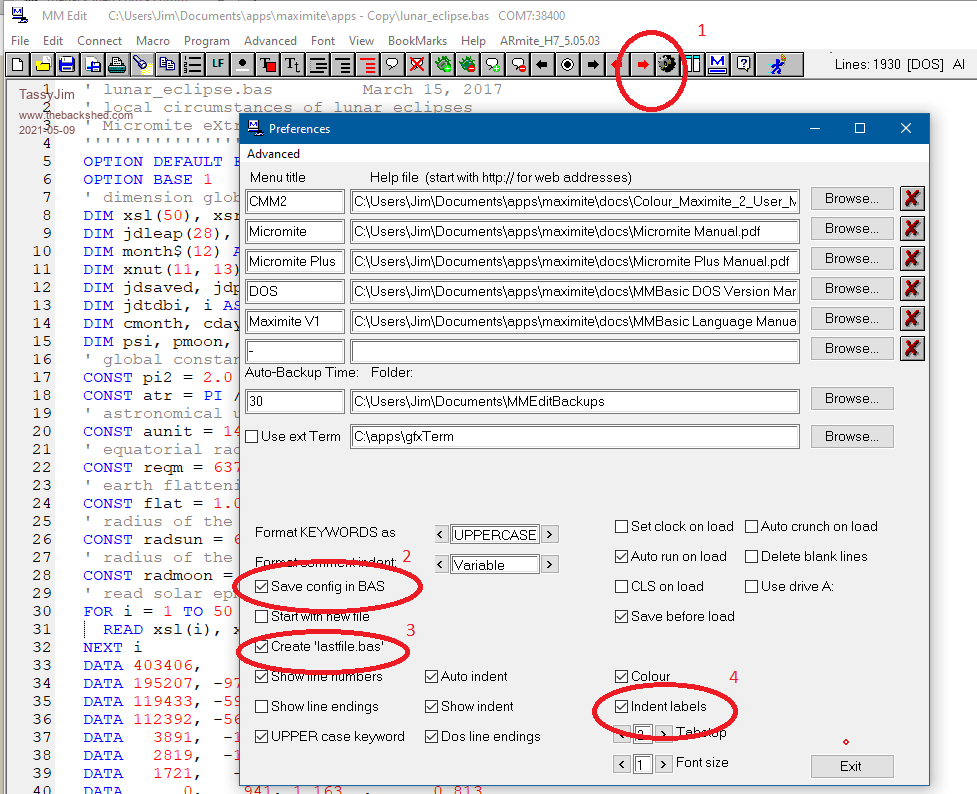The height and width of the screenshot is (794, 977).
Task: Click the running man icon in toolbar
Action: [x=777, y=65]
